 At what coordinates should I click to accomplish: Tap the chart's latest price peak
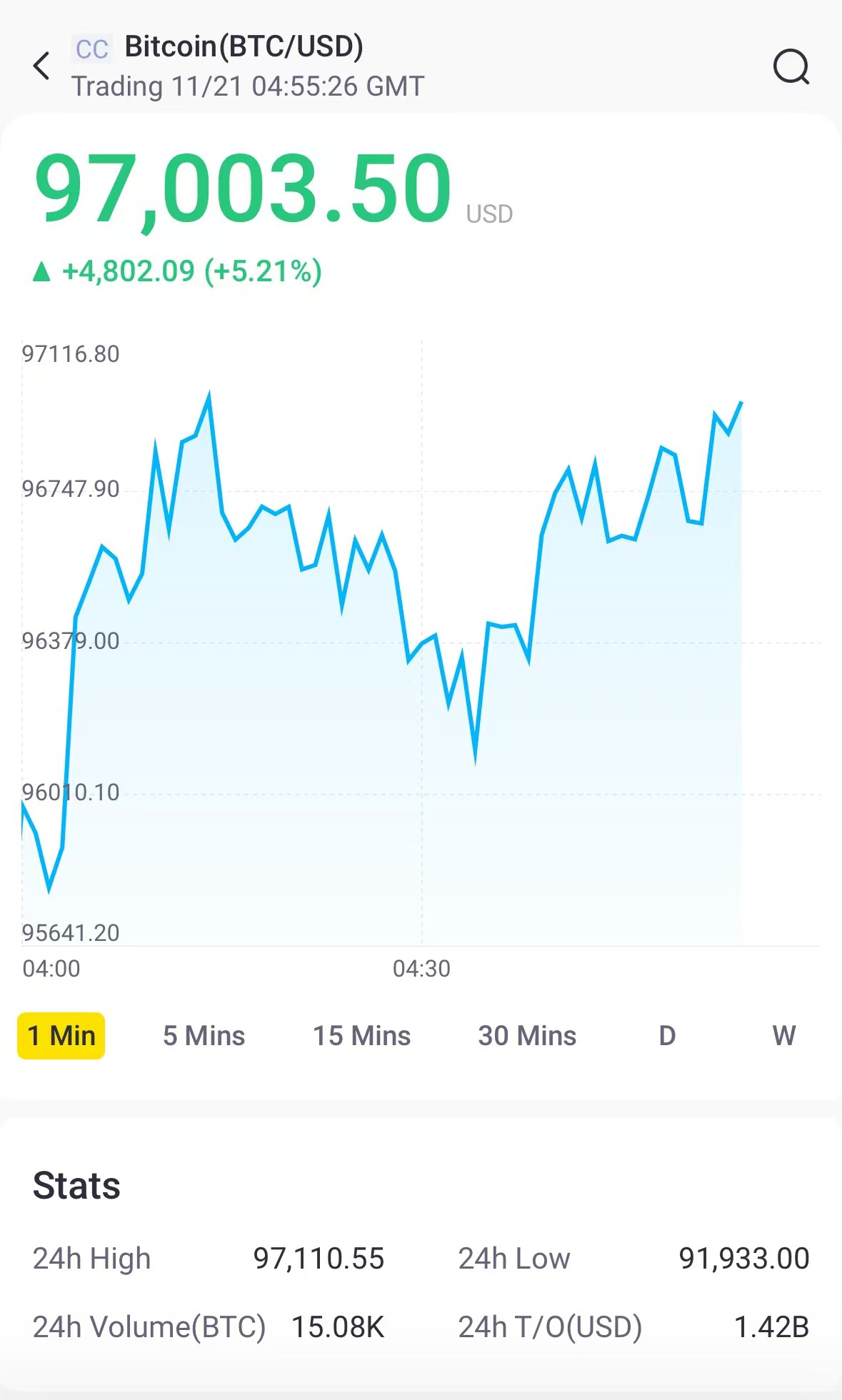pos(741,403)
